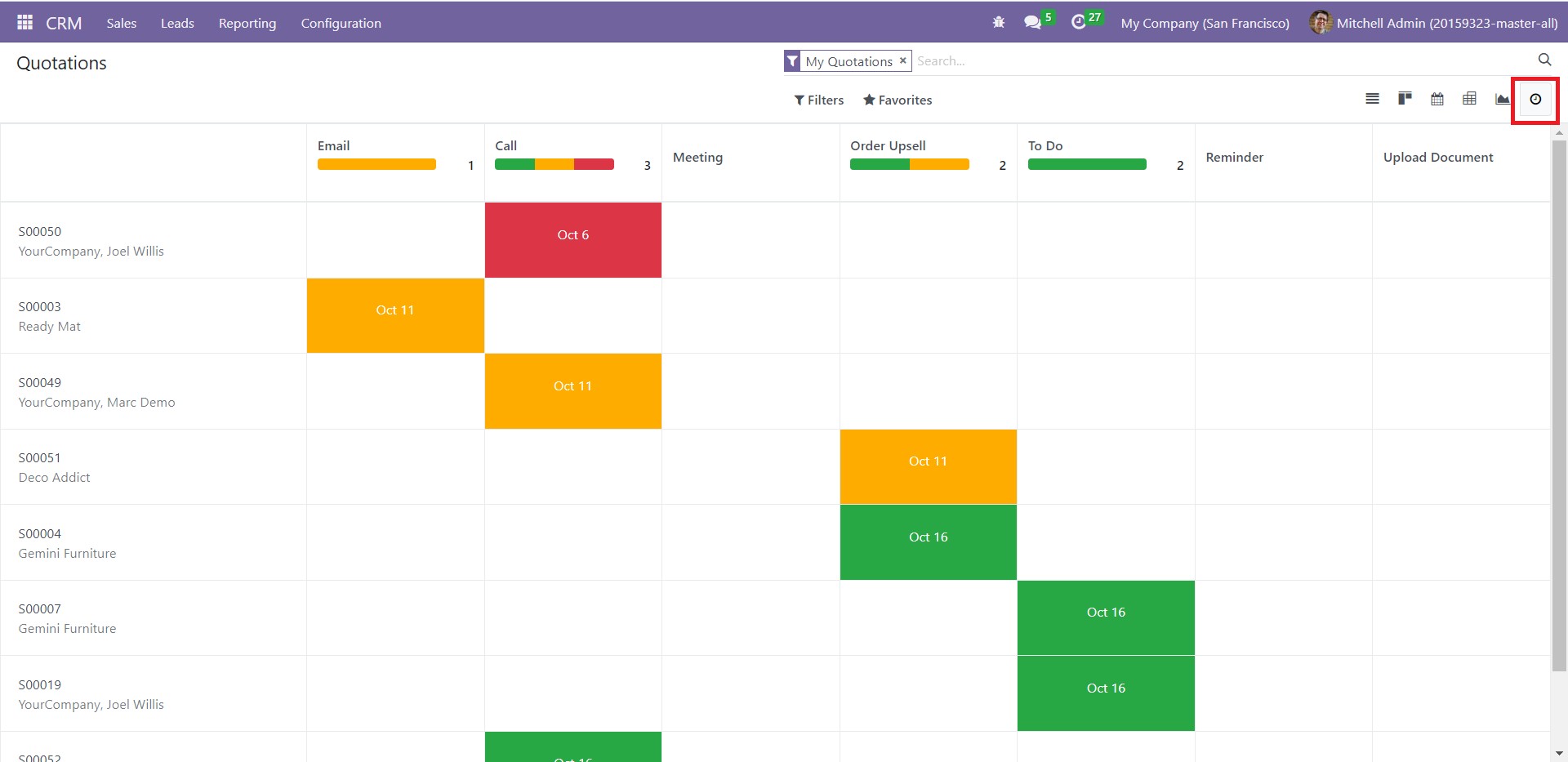
Task: Open quotation S00004 Gemini Furniture
Action: click(154, 542)
